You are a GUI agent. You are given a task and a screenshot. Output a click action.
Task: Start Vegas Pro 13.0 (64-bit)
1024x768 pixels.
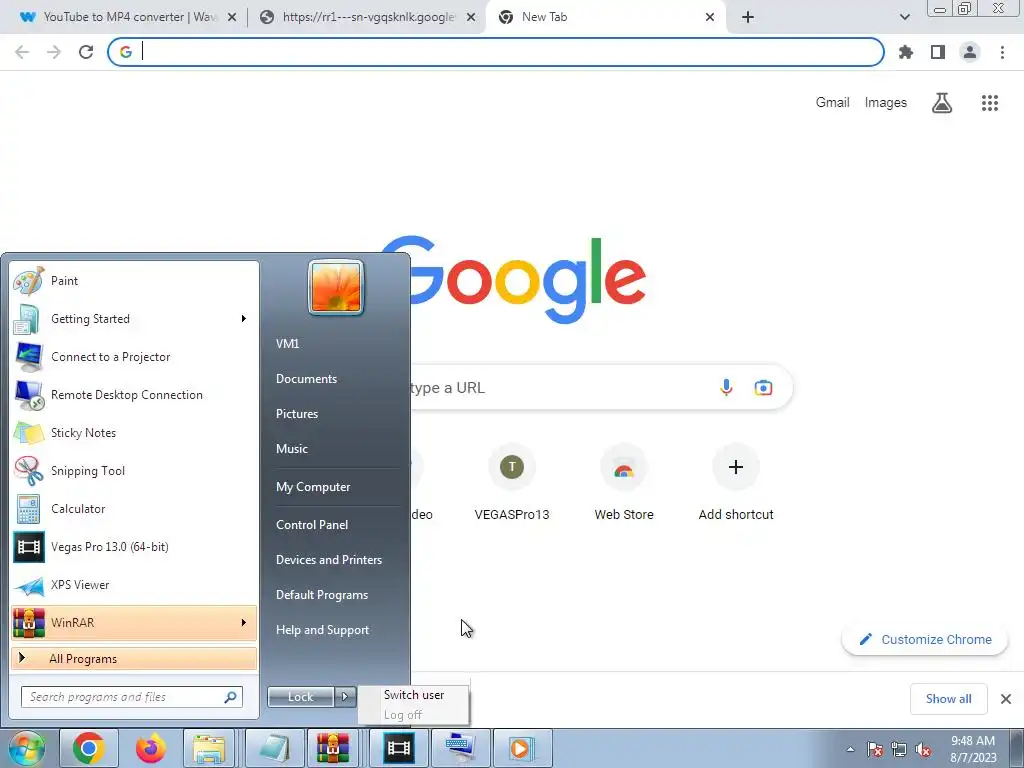[x=134, y=547]
